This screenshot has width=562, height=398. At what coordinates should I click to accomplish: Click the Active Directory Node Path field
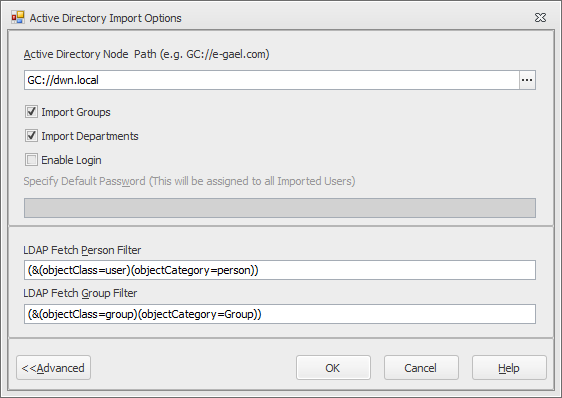click(x=272, y=80)
